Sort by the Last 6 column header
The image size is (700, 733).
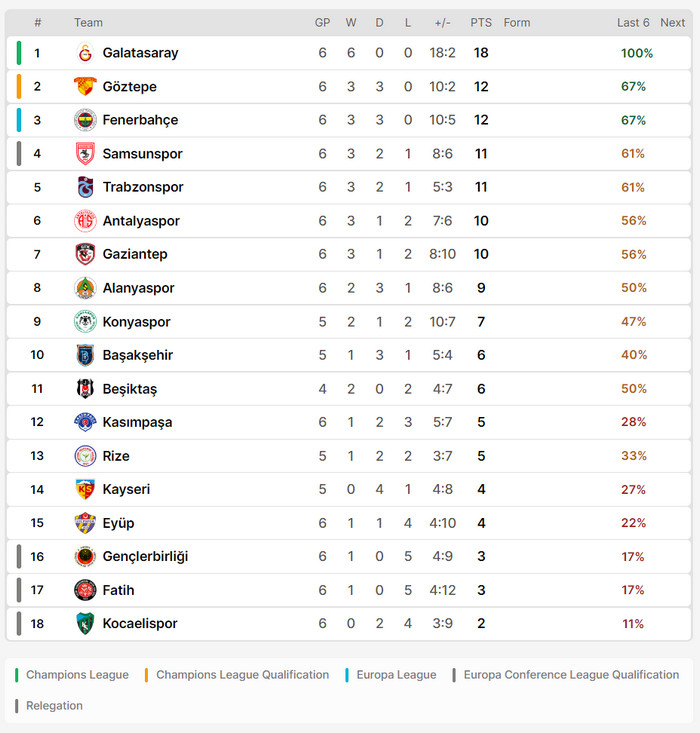(x=633, y=23)
